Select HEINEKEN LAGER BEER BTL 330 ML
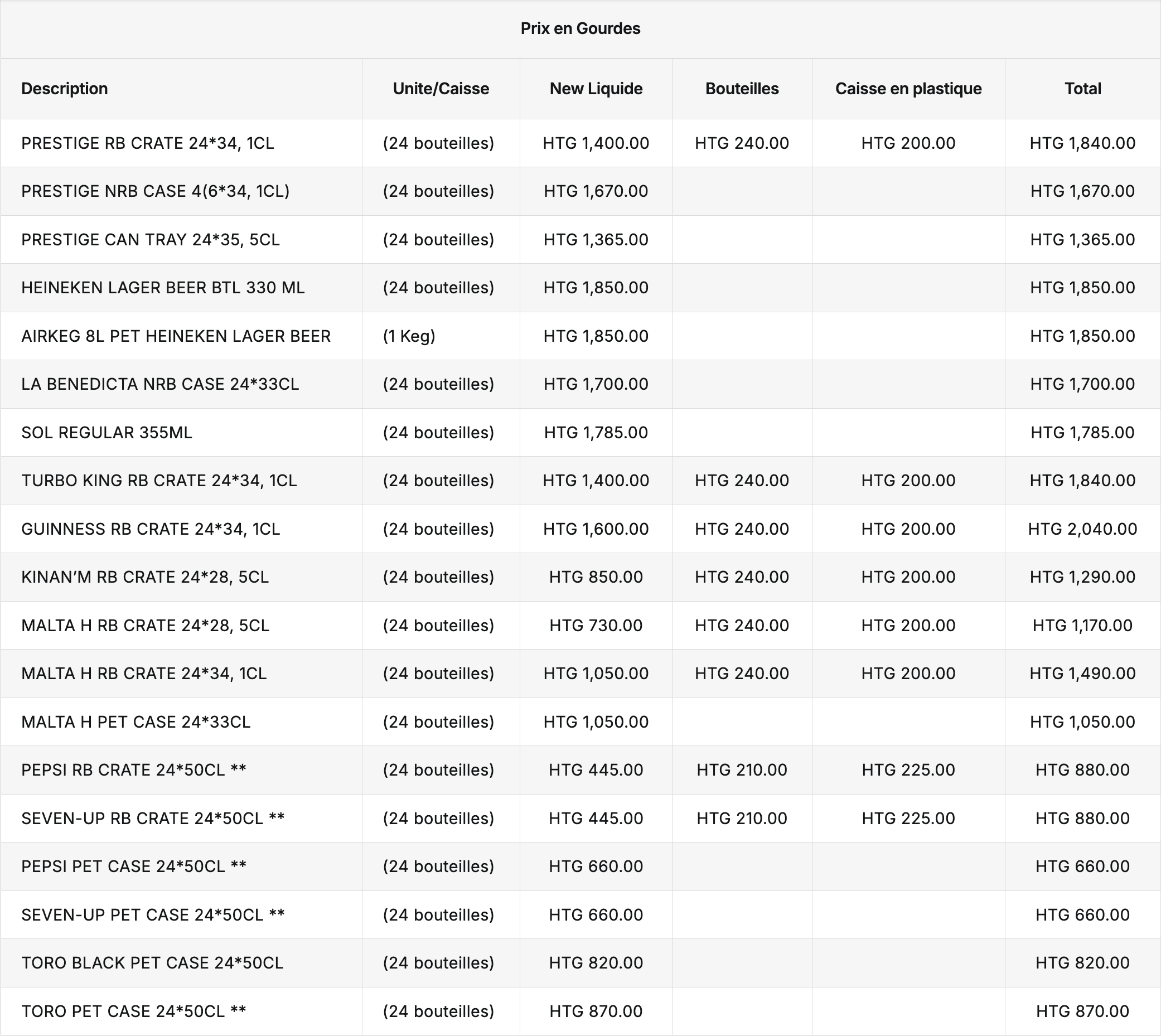Image resolution: width=1161 pixels, height=1036 pixels. coord(163,288)
